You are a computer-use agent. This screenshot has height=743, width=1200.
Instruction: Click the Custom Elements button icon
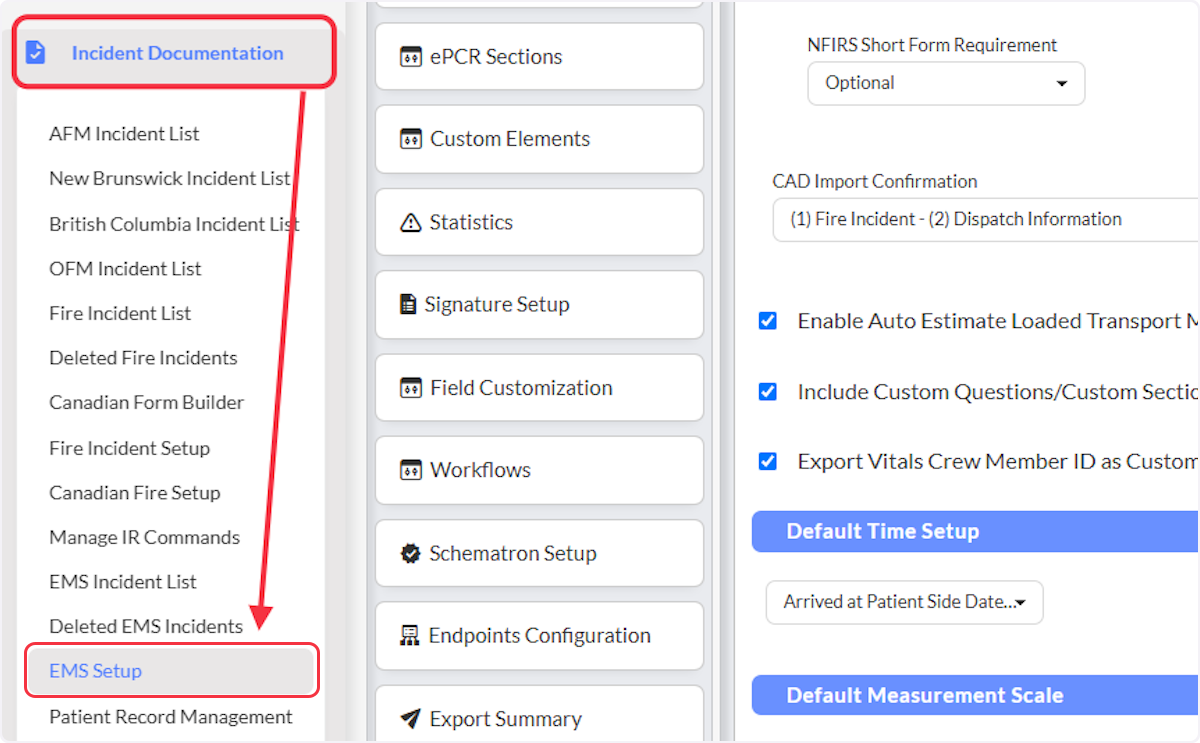[411, 139]
